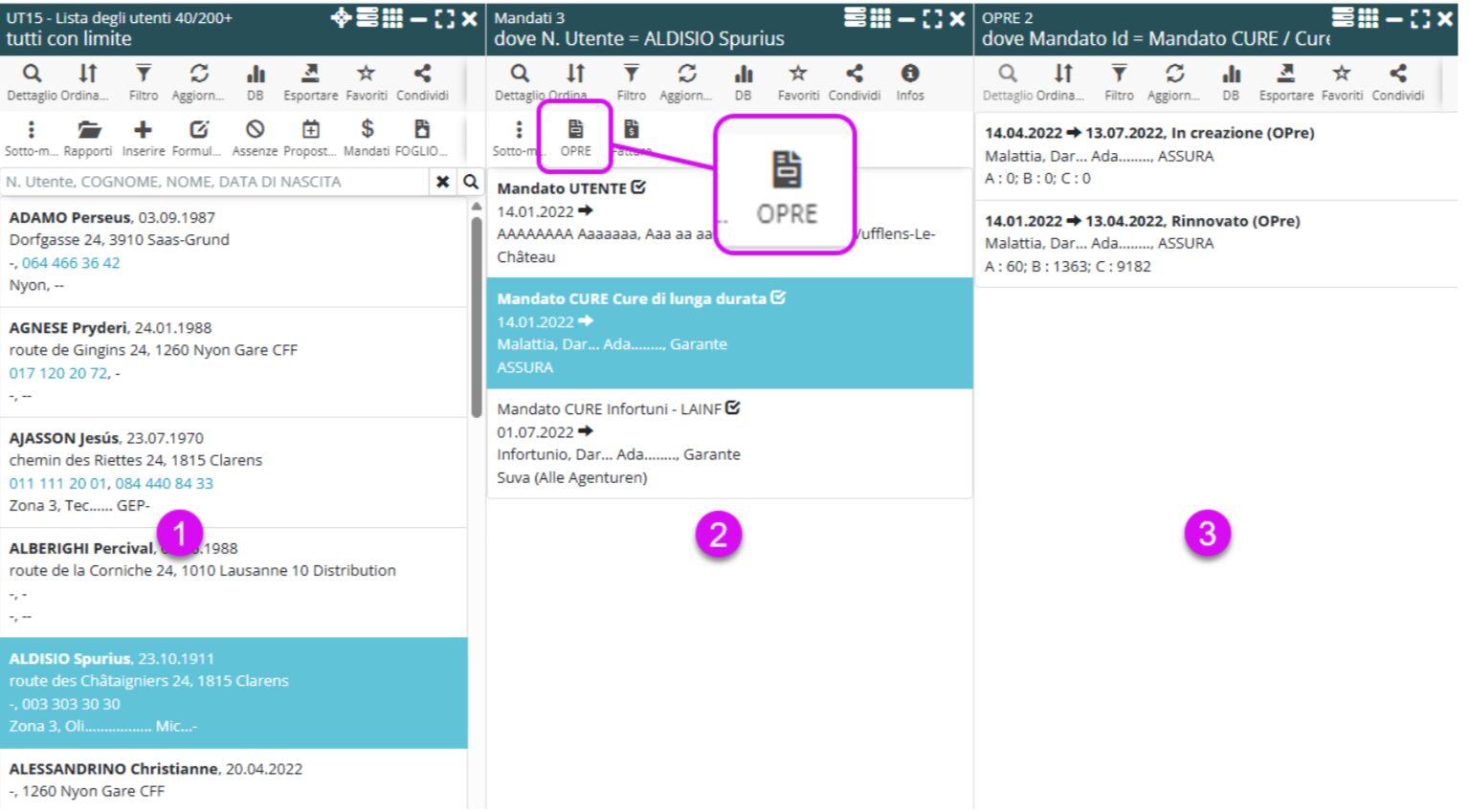Open Assenze in users list toolbar
This screenshot has width=1469, height=812.
(255, 135)
